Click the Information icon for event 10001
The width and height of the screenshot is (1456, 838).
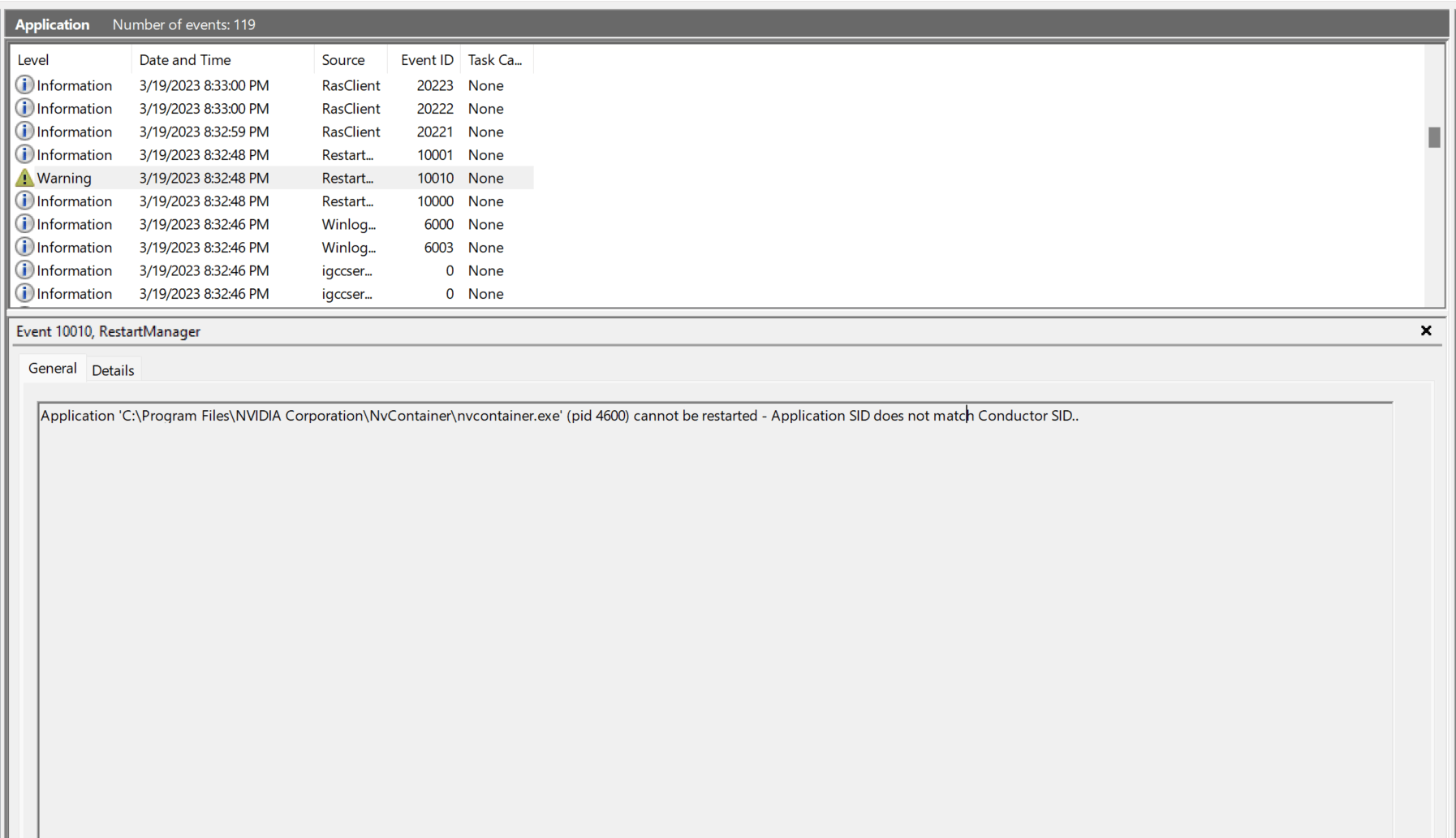(25, 154)
